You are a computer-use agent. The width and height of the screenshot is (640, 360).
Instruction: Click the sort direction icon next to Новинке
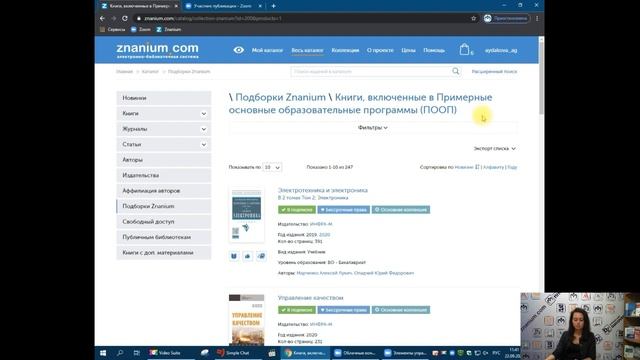(477, 167)
